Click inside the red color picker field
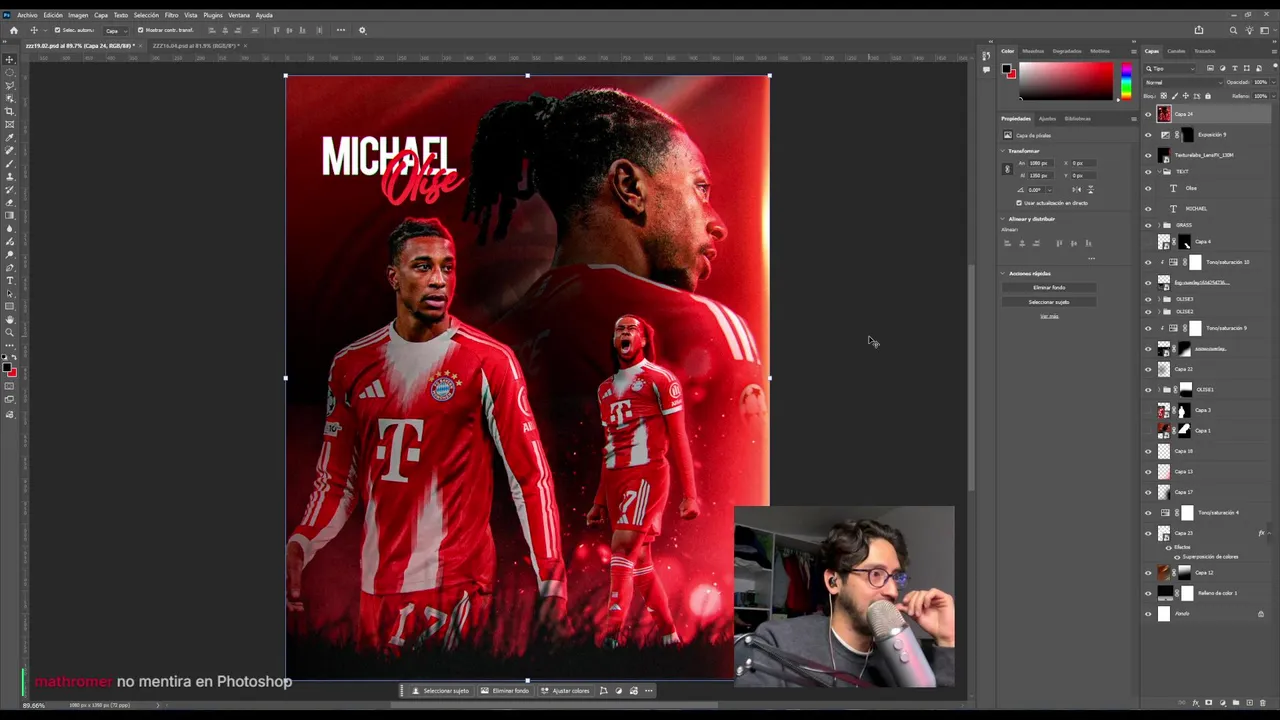1280x720 pixels. tap(1065, 81)
